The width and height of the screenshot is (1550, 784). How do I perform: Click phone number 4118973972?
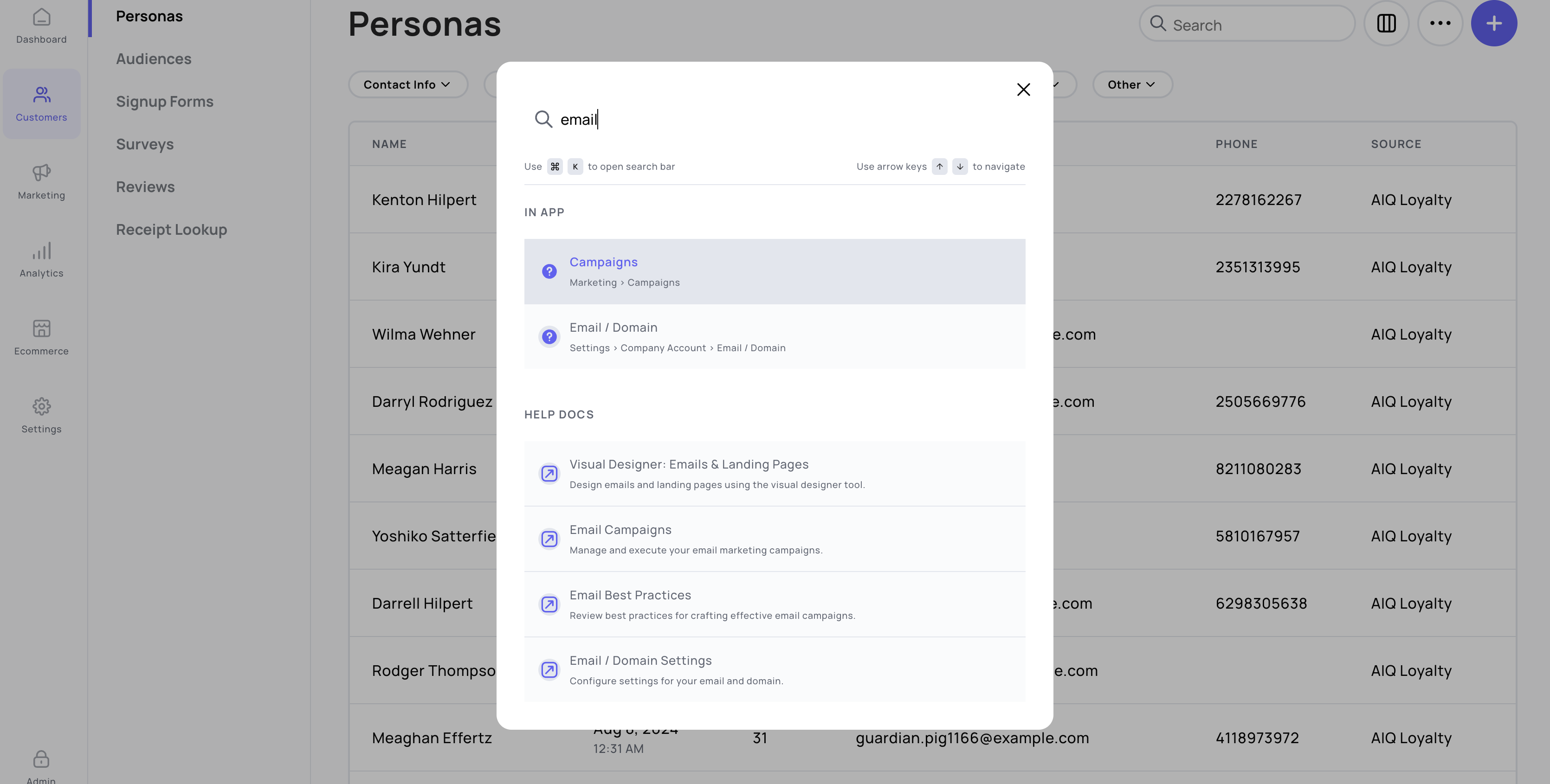1257,738
